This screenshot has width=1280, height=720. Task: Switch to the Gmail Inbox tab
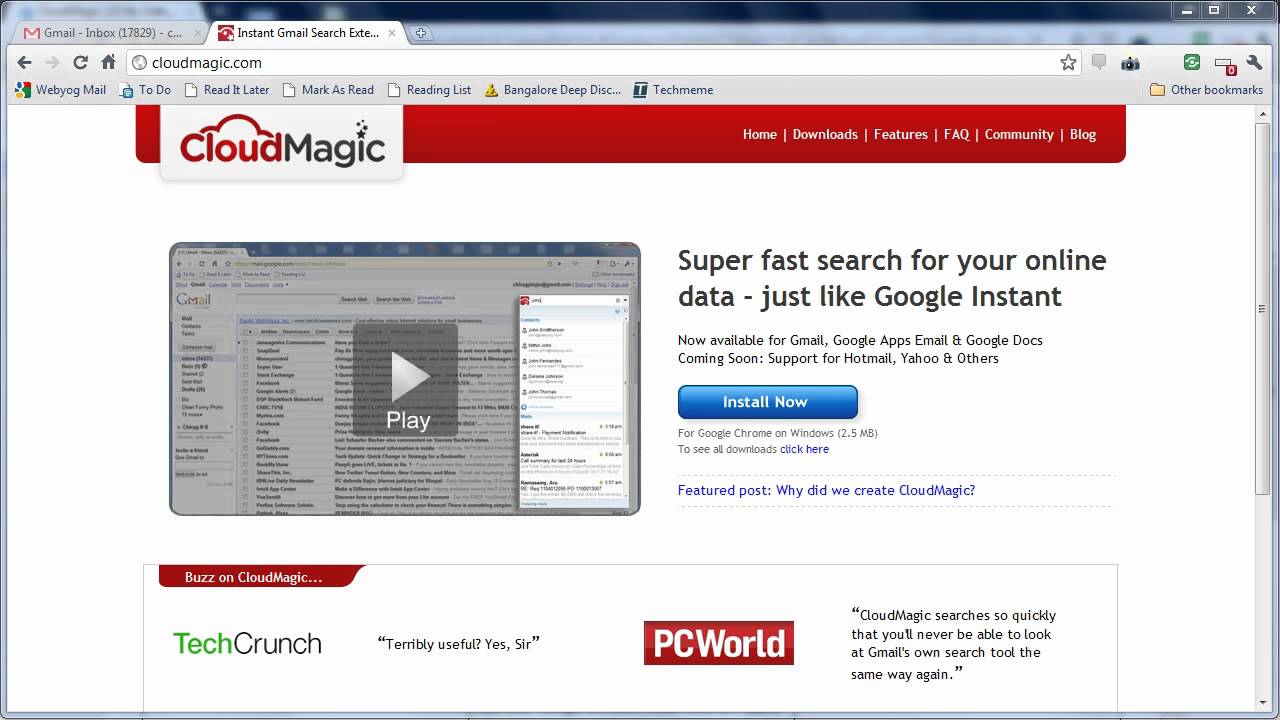pyautogui.click(x=110, y=33)
